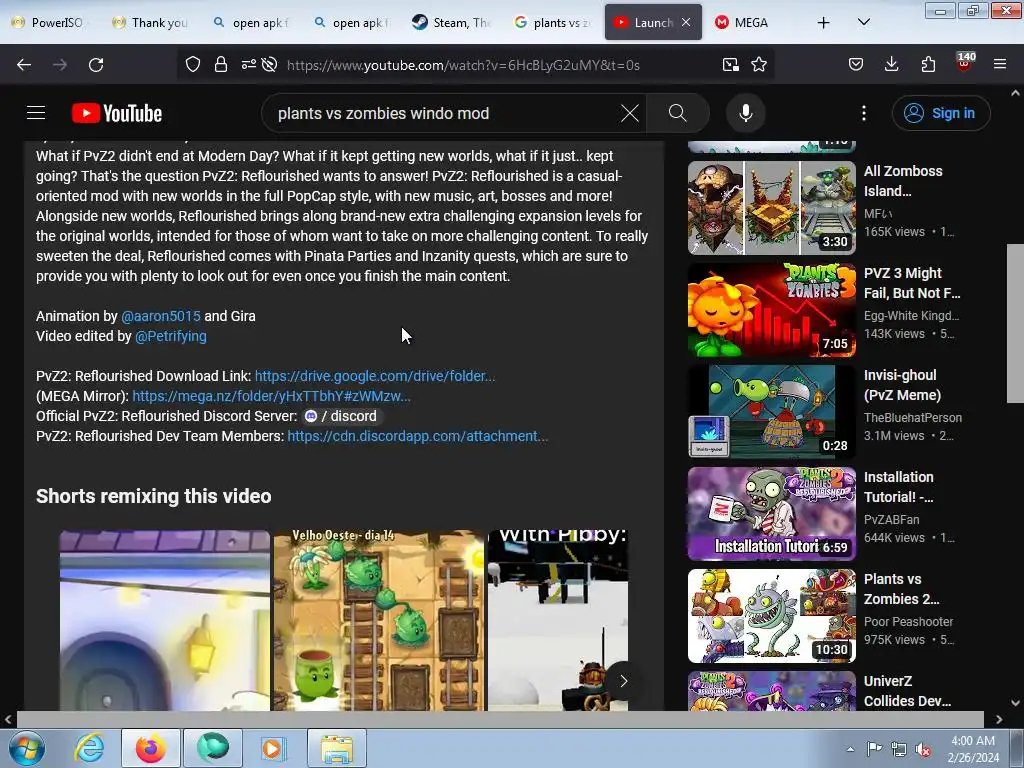The height and width of the screenshot is (768, 1024).
Task: Click the Sign in button
Action: pyautogui.click(x=941, y=113)
